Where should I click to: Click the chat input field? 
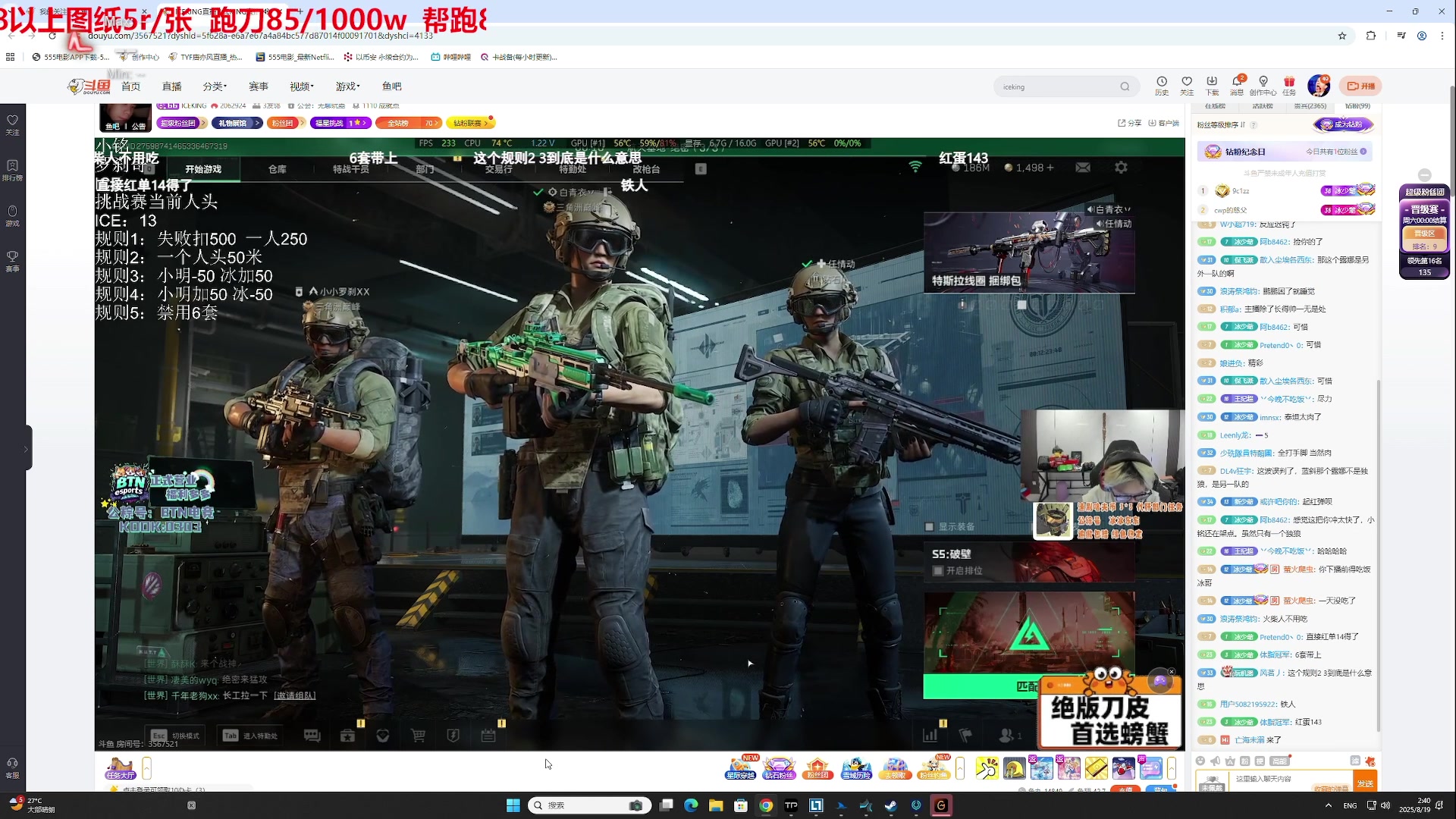coord(1289,780)
